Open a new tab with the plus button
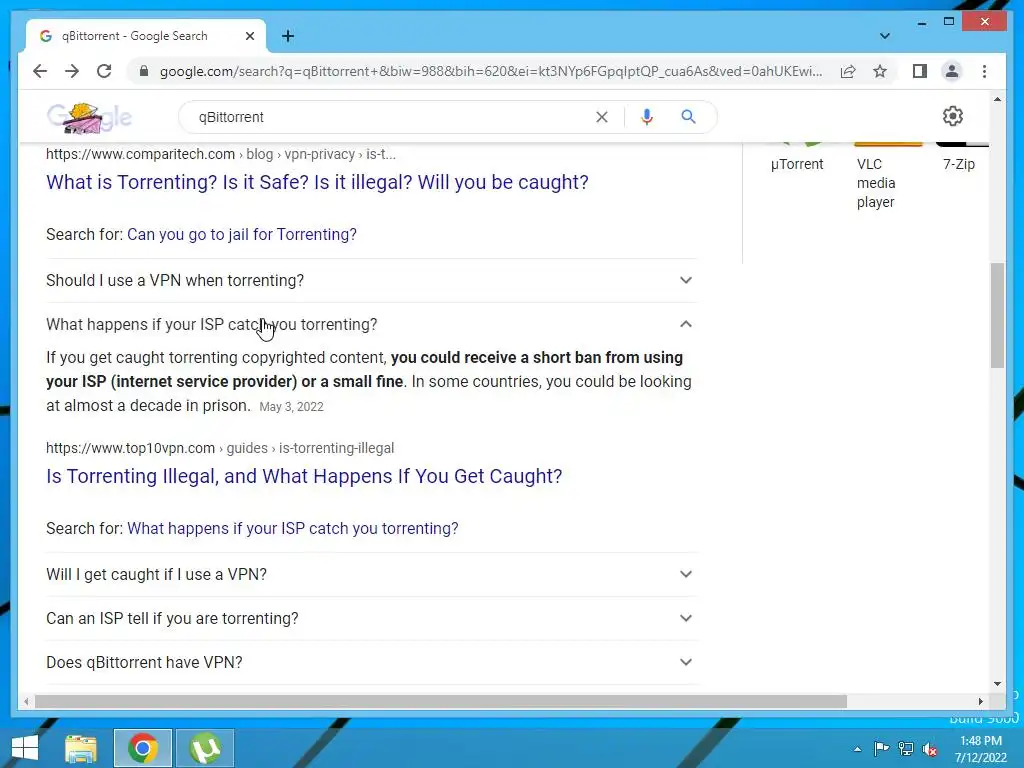This screenshot has height=768, width=1024. [288, 36]
